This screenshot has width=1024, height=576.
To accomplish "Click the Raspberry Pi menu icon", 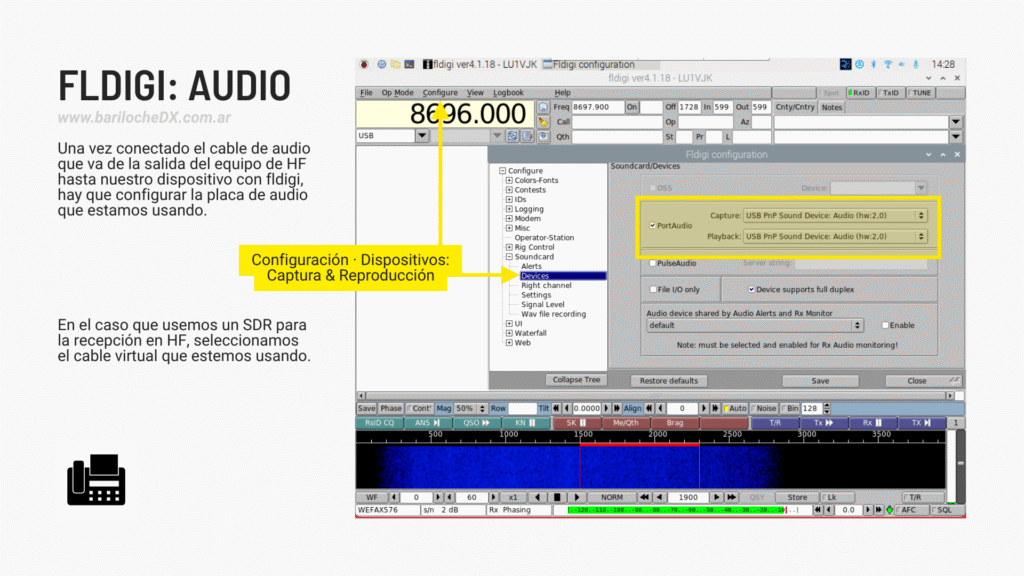I will pos(364,64).
